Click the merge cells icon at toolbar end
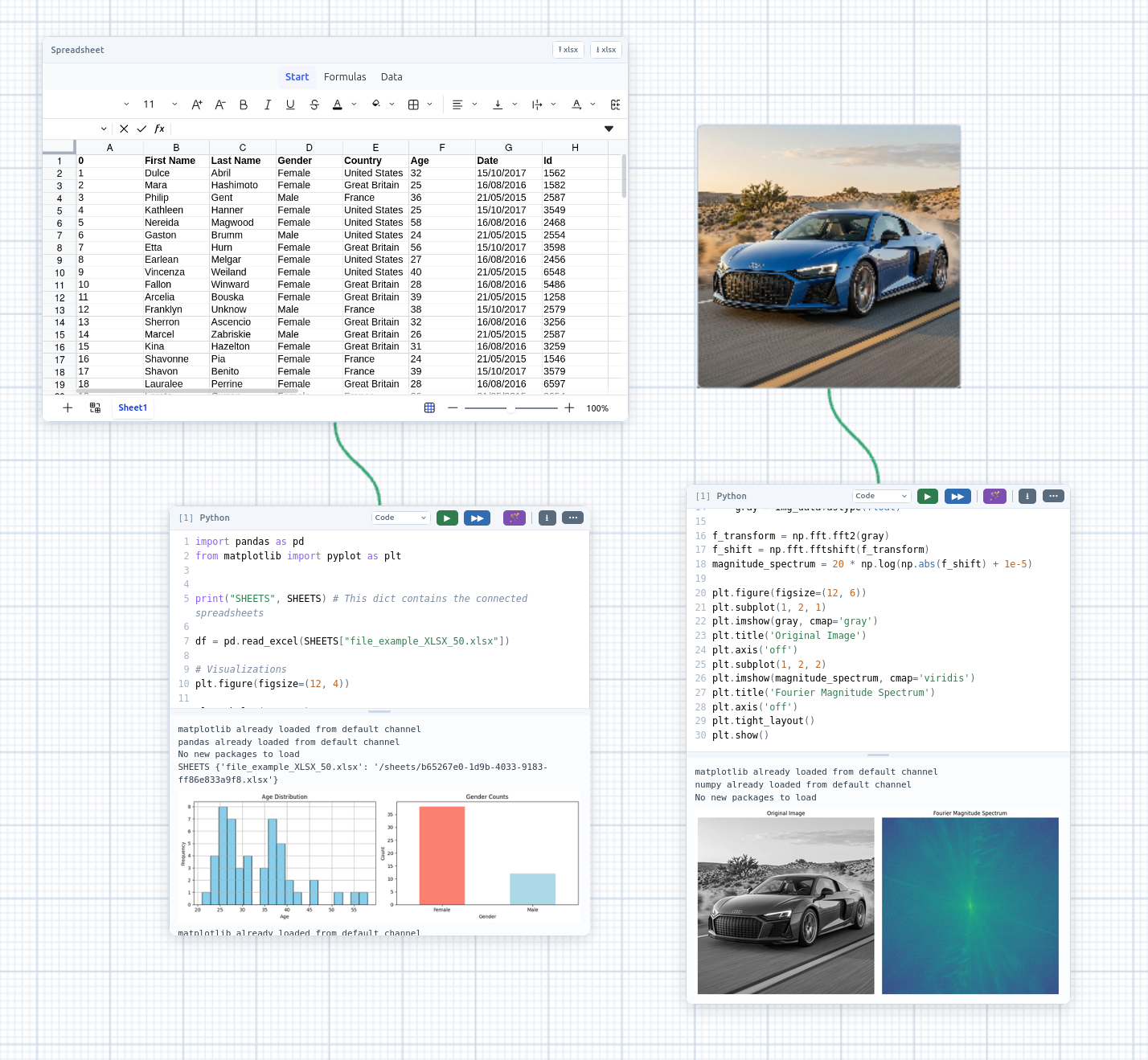Image resolution: width=1148 pixels, height=1060 pixels. tap(615, 104)
